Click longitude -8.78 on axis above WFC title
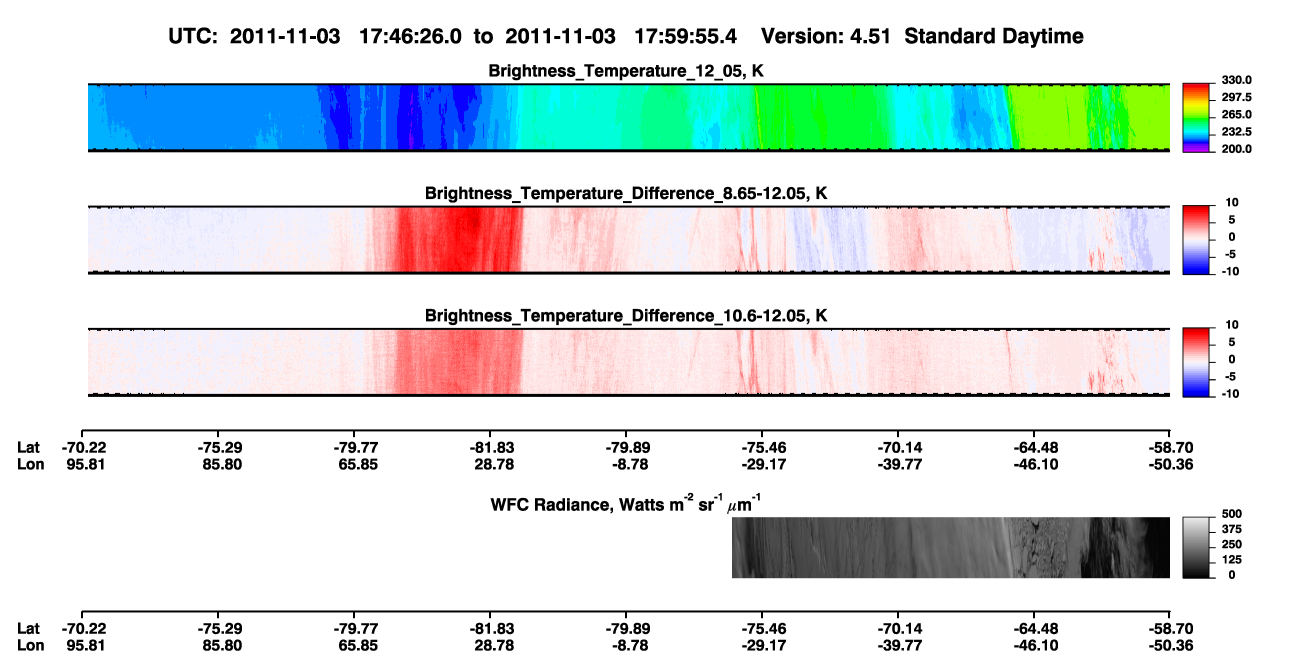Image resolution: width=1300 pixels, height=667 pixels. (627, 464)
